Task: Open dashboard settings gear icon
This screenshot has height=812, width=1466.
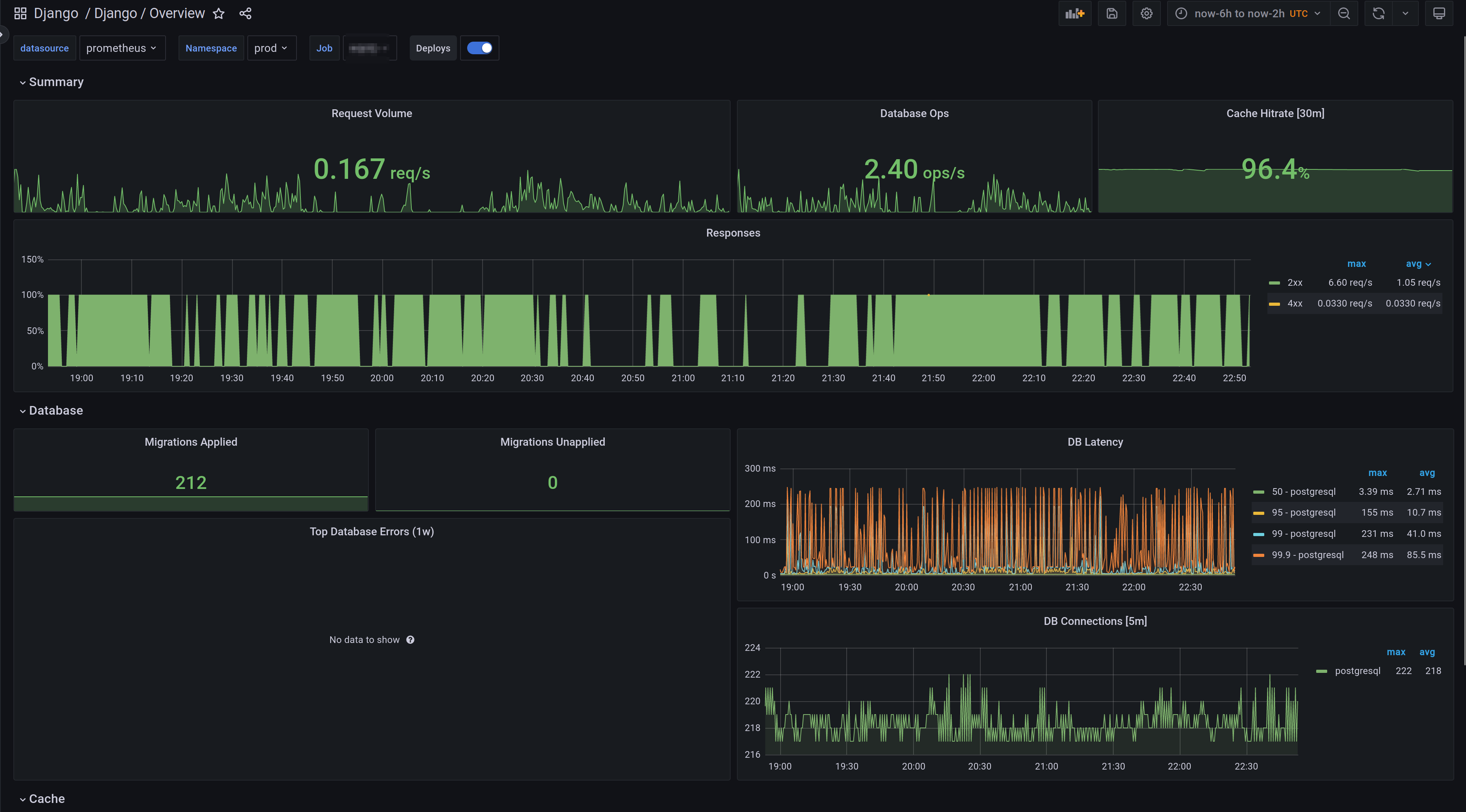Action: pos(1146,14)
